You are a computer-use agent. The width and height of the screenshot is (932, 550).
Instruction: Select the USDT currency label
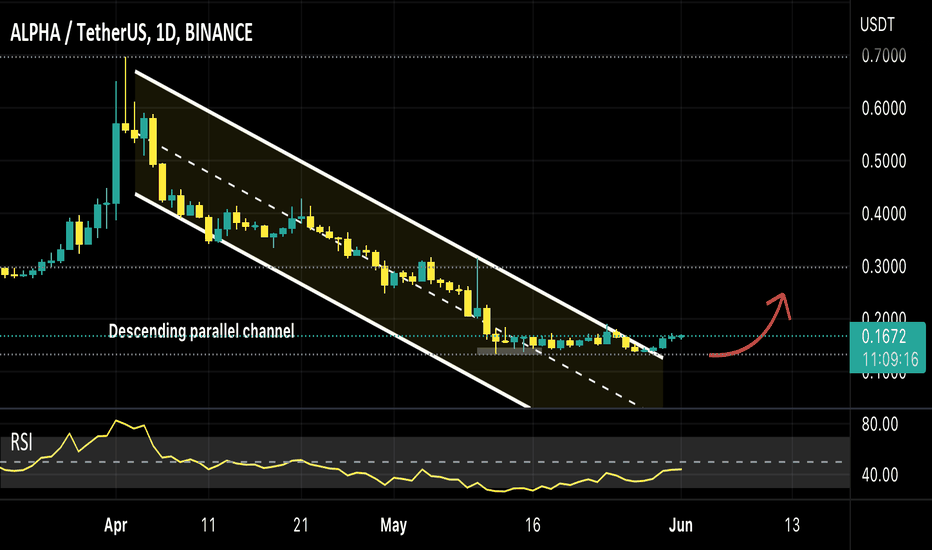(x=877, y=25)
